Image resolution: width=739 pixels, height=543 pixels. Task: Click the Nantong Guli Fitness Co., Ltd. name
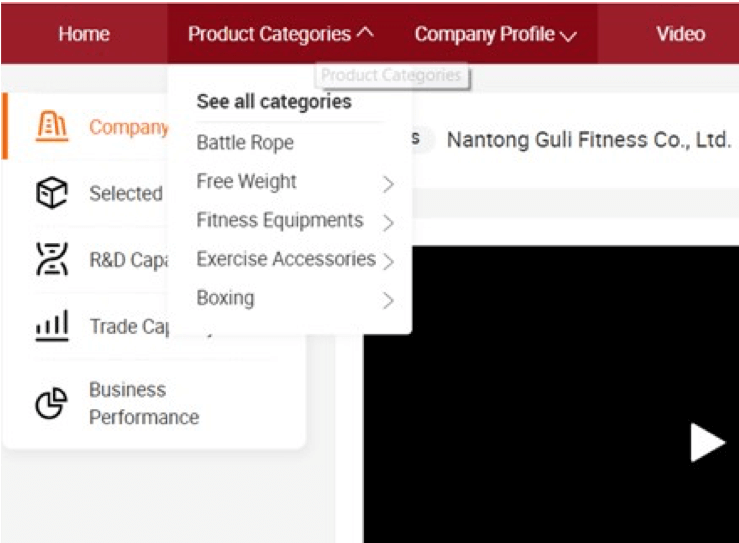pos(589,140)
